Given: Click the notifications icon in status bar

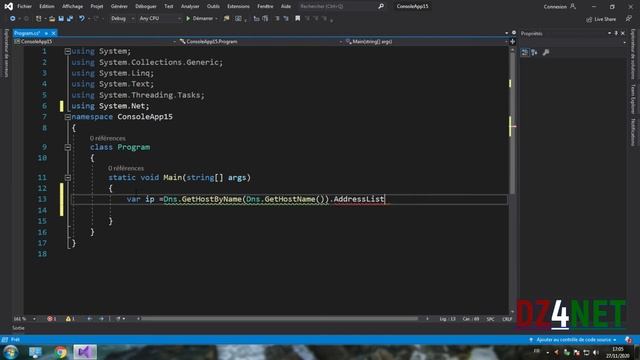Looking at the screenshot, I should click(629, 340).
